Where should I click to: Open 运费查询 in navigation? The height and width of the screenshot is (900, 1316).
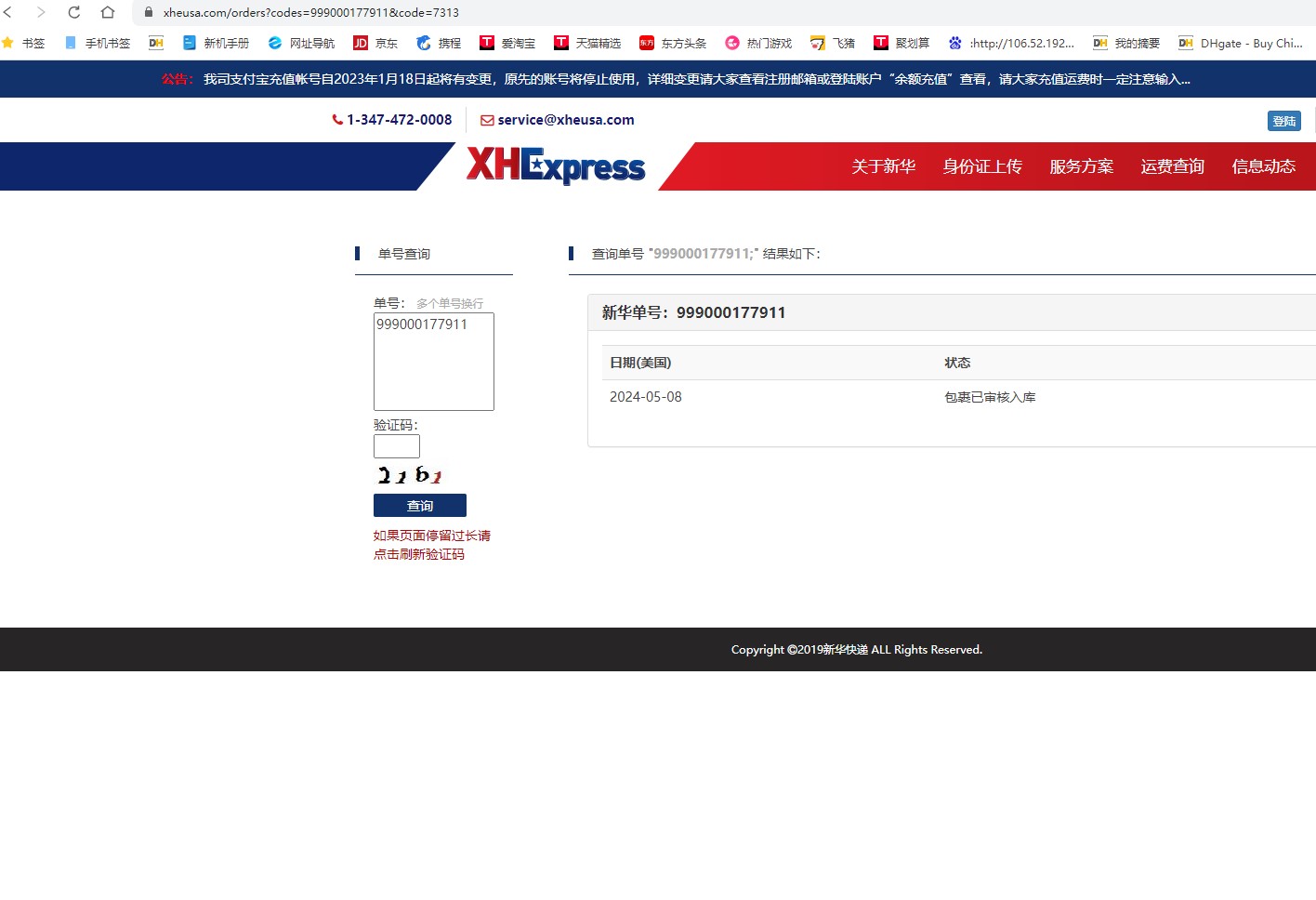pos(1172,166)
